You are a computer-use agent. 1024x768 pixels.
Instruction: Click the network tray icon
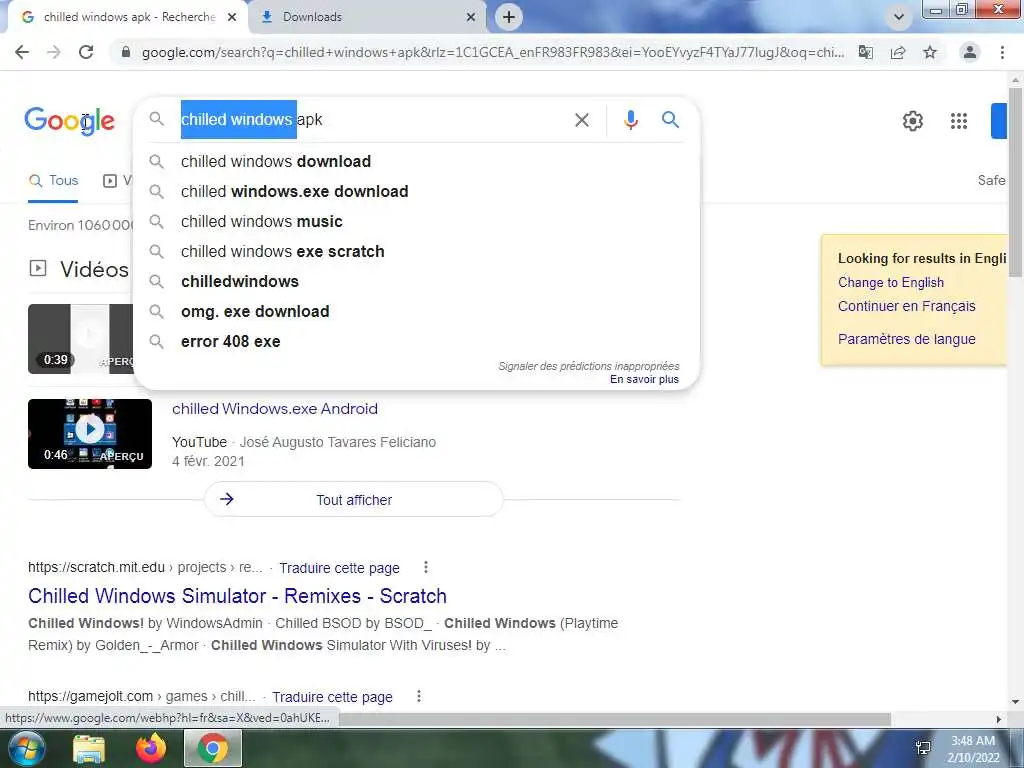(923, 748)
